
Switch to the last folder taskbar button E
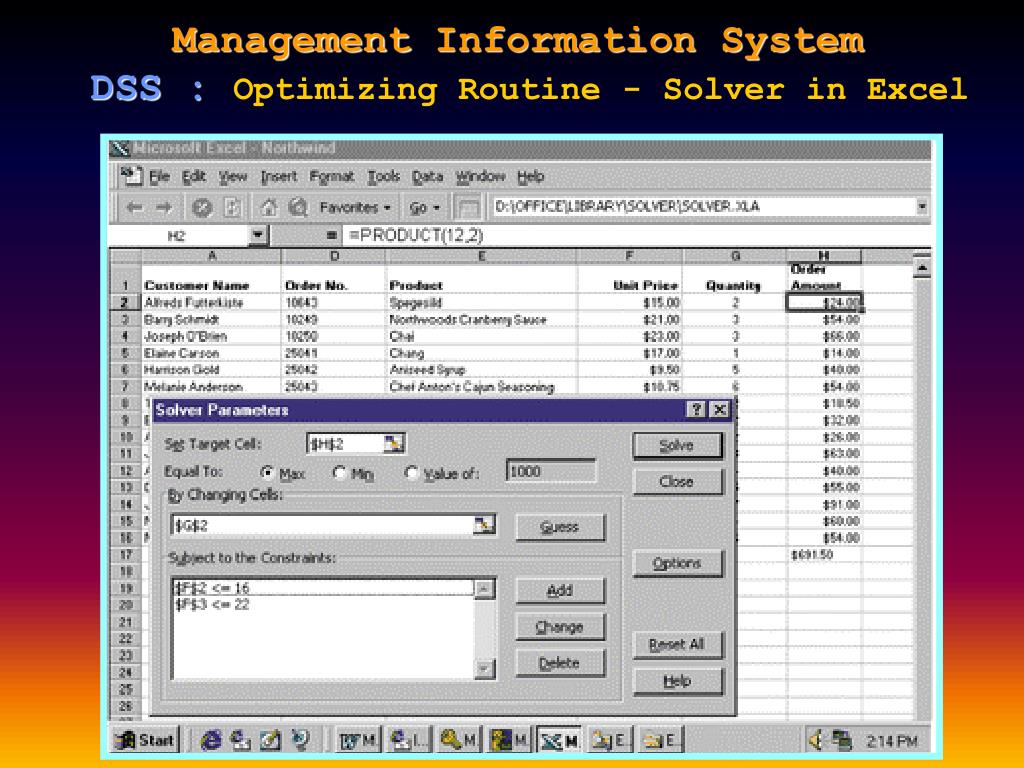pos(660,740)
